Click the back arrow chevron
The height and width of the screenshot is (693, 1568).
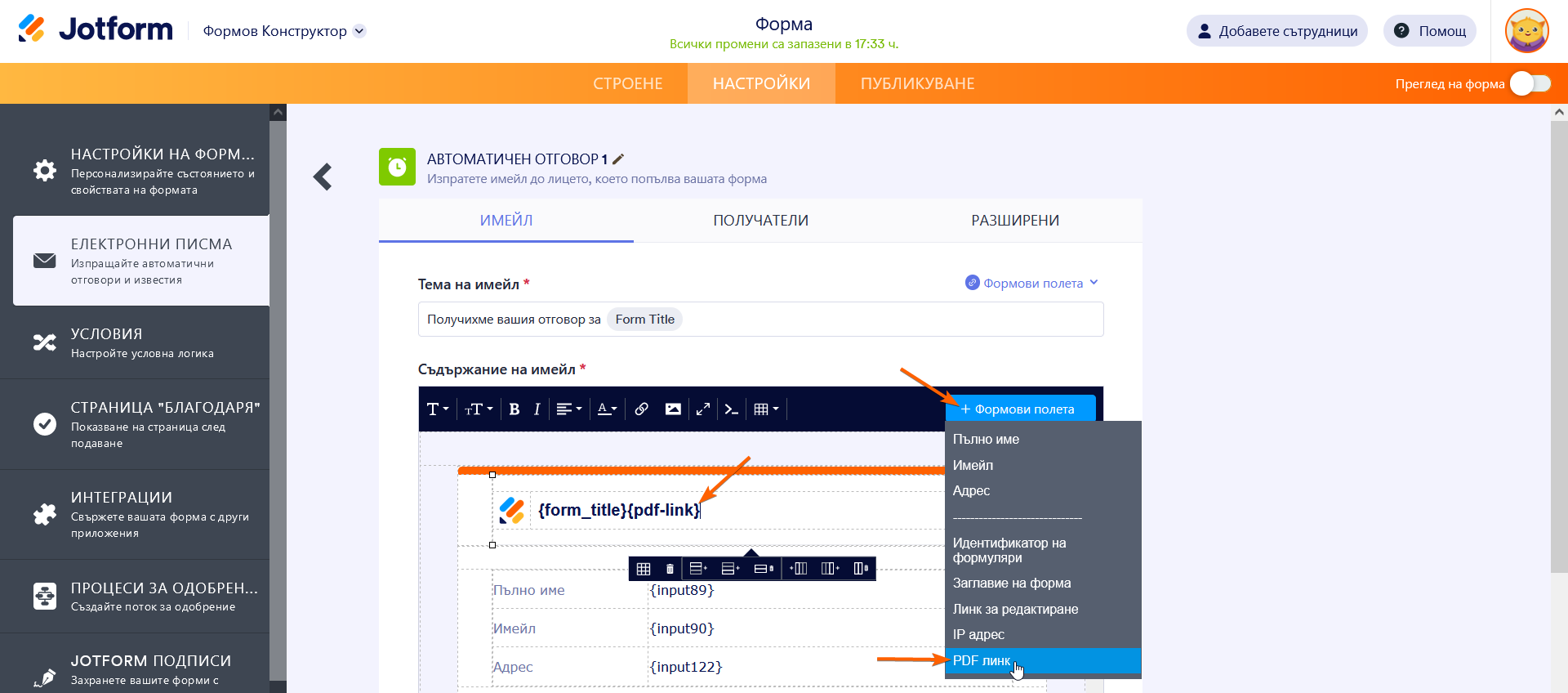[323, 177]
